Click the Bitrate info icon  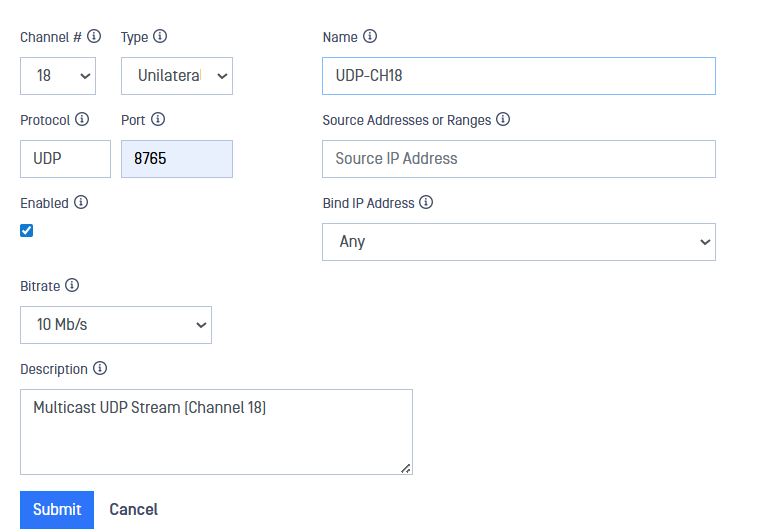72,285
